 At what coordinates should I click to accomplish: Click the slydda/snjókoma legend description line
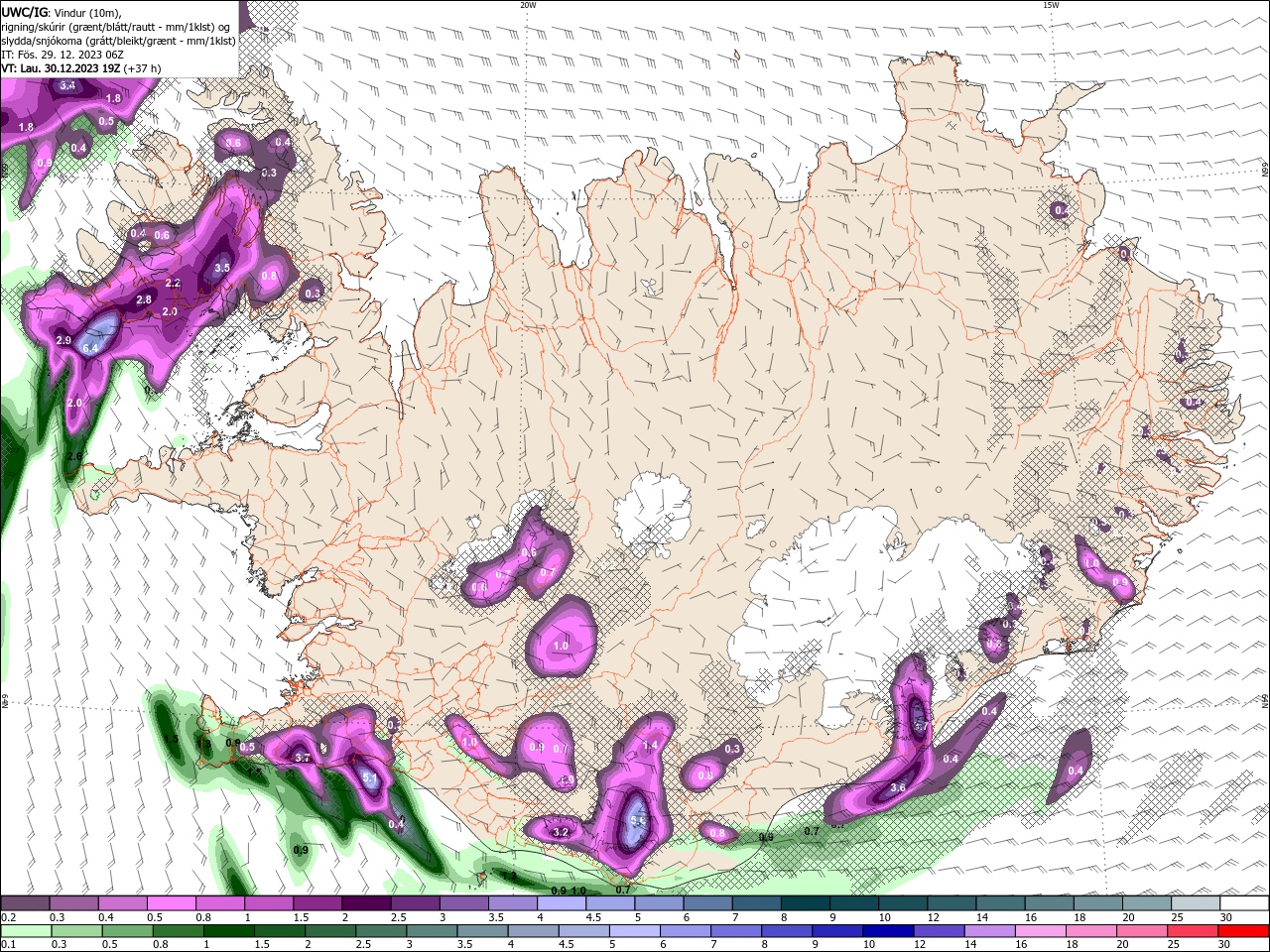[x=118, y=41]
